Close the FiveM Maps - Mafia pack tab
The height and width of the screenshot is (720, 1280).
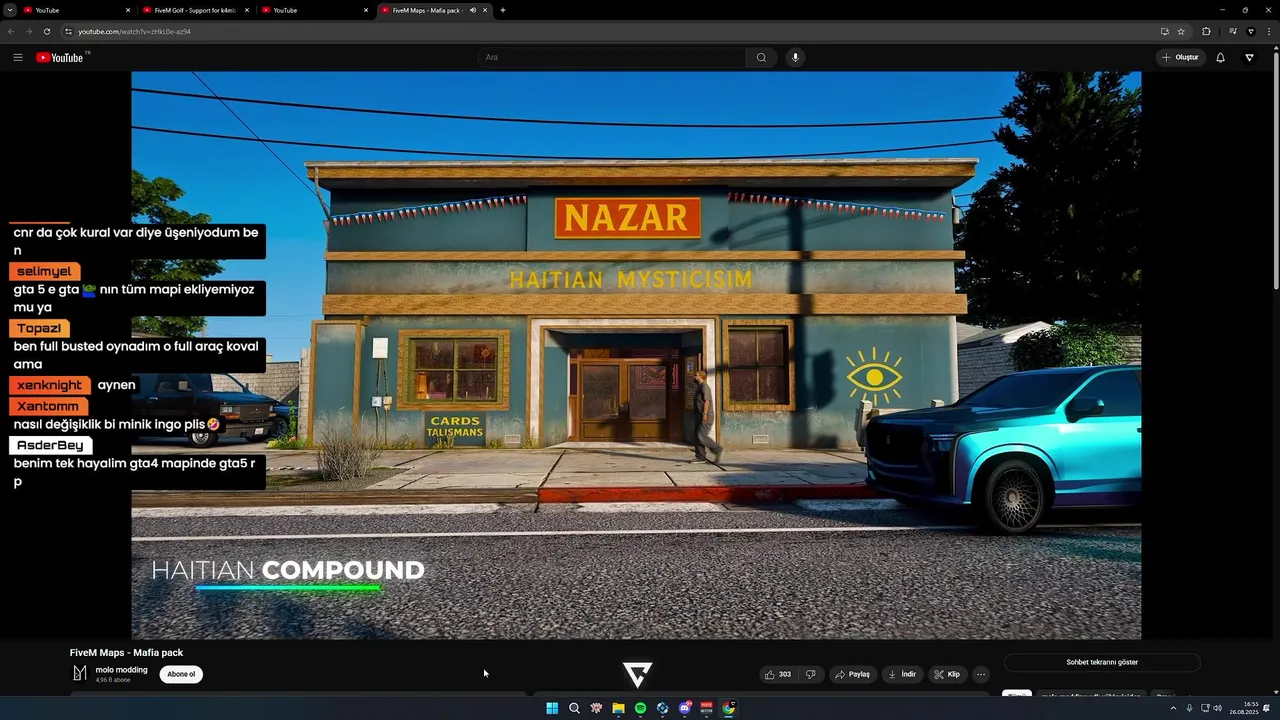pyautogui.click(x=485, y=10)
